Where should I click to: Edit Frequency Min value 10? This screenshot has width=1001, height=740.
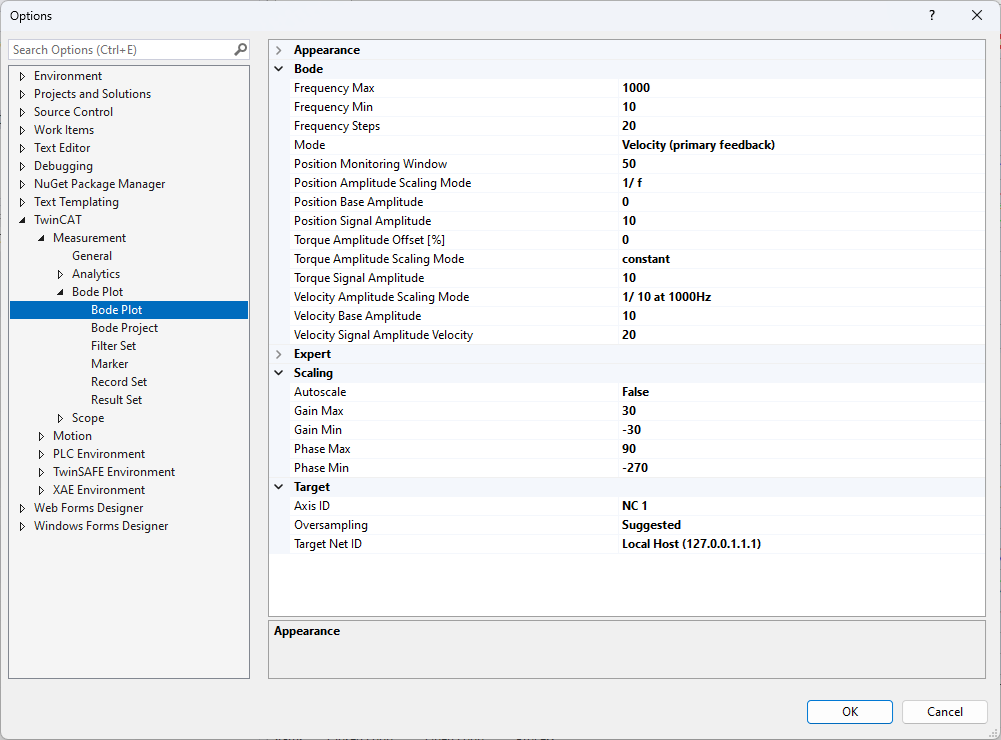(801, 107)
